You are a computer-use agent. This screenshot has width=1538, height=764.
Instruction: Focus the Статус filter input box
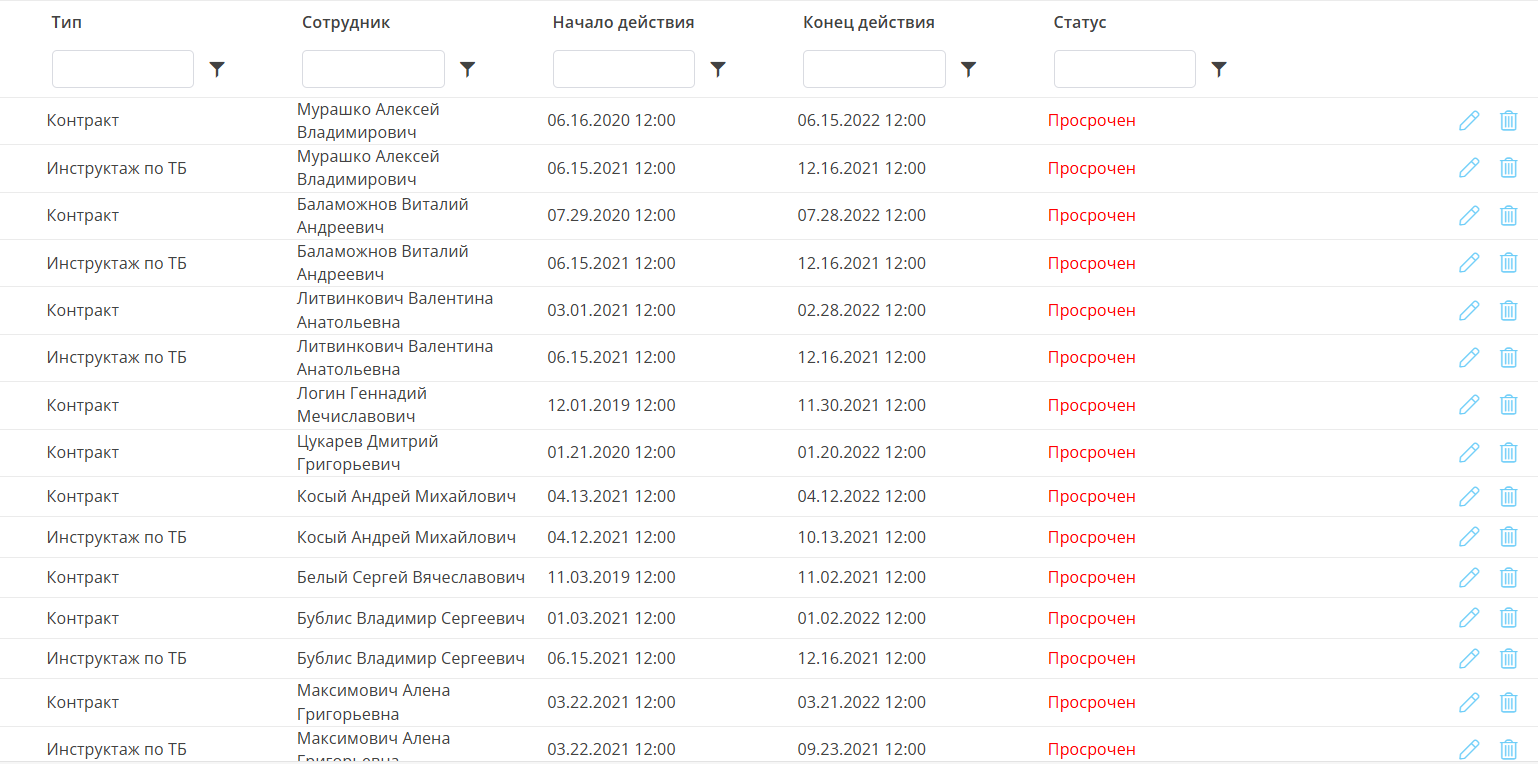pos(1125,69)
